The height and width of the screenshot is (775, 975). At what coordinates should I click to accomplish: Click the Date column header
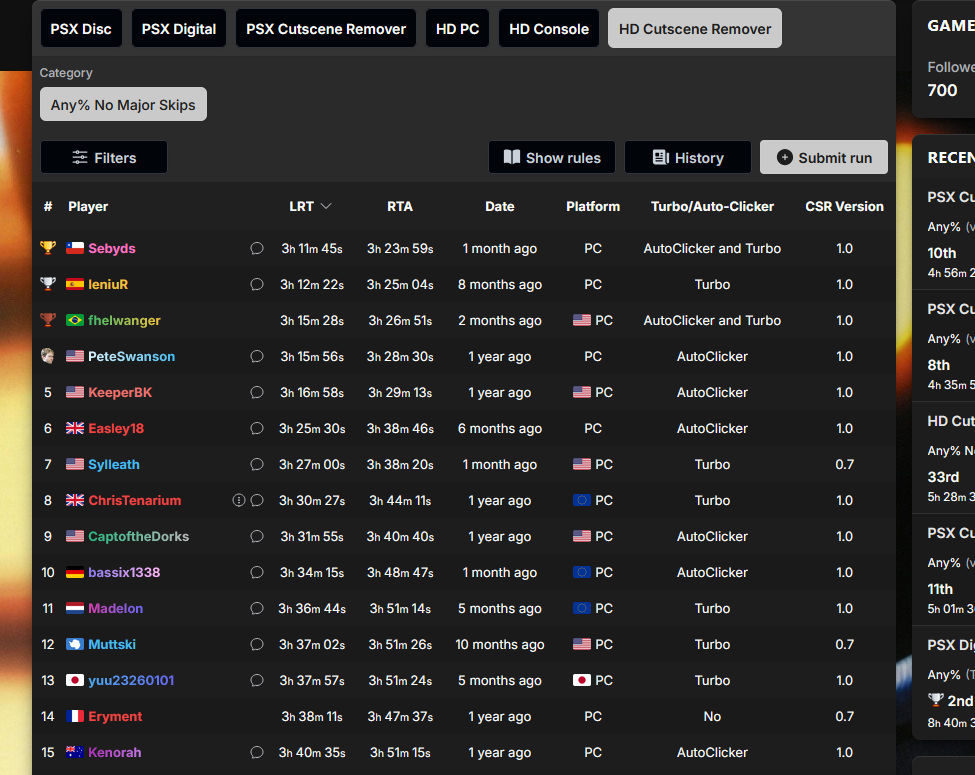tap(500, 207)
